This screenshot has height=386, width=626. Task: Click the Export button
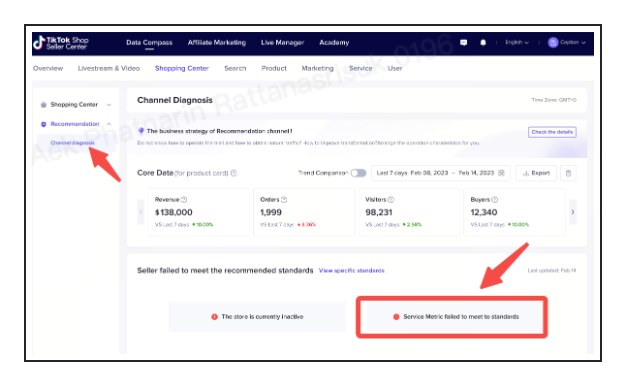536,173
